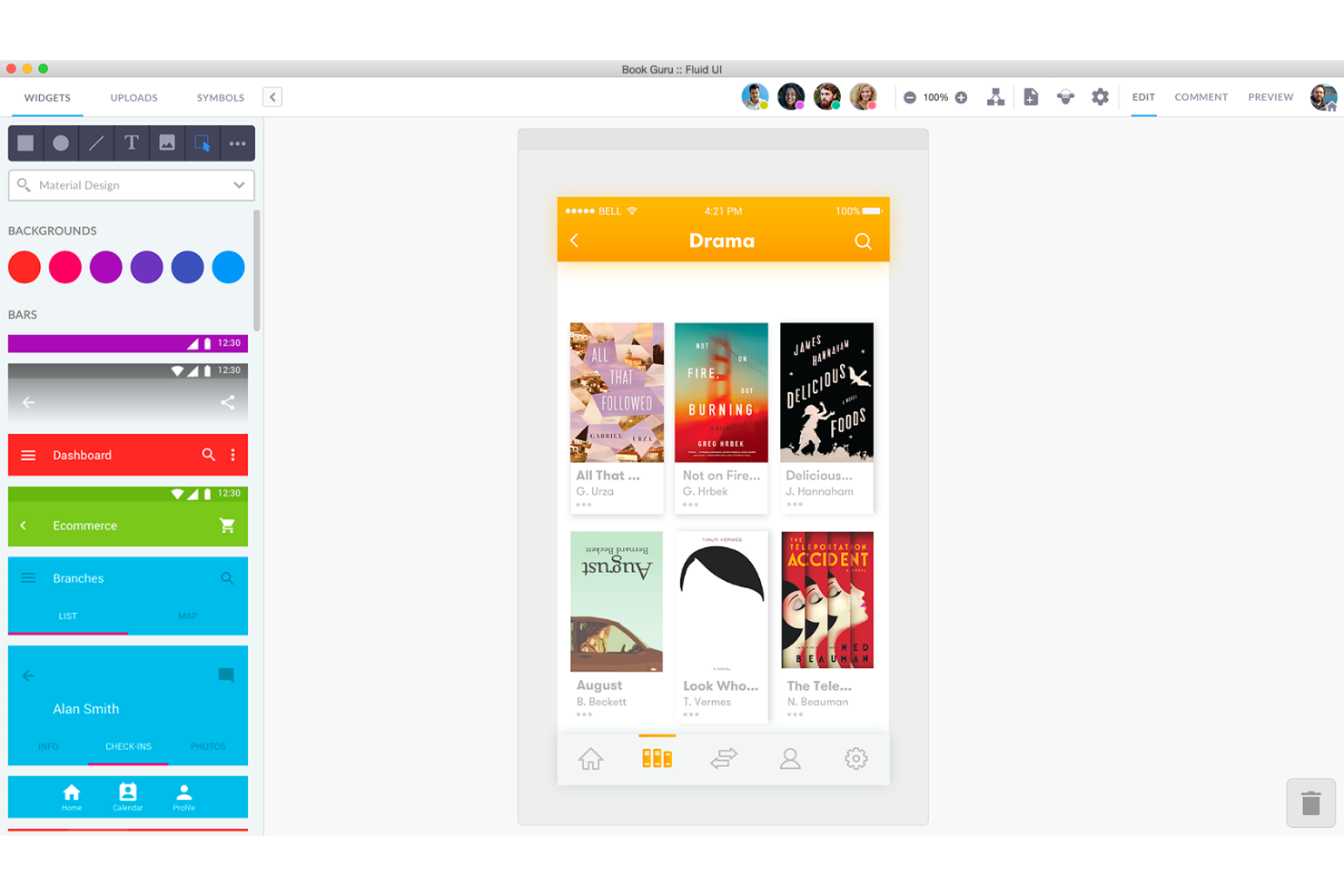Select the Delicious Foods book cover

point(826,392)
